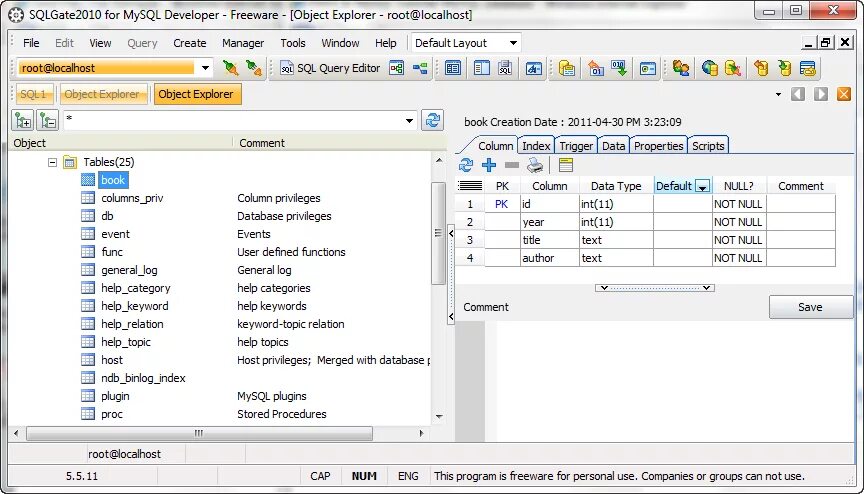Collapse all tree nodes icon
864x494 pixels.
tap(48, 120)
